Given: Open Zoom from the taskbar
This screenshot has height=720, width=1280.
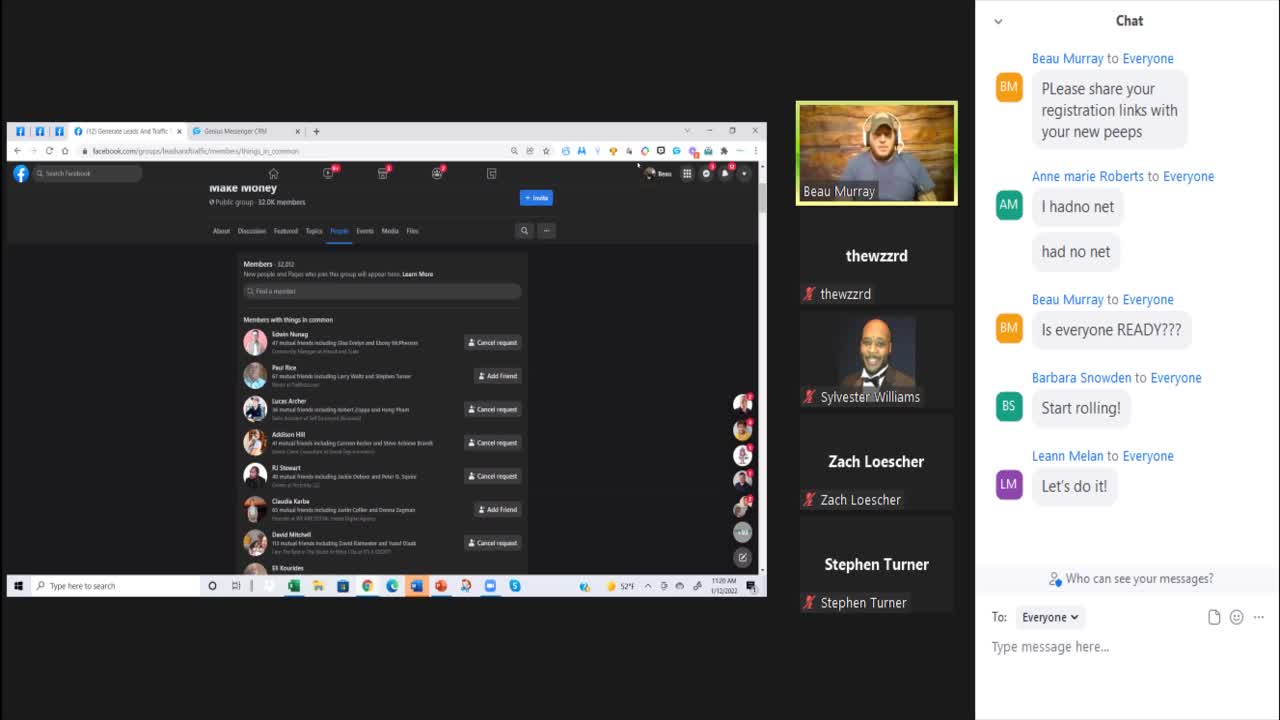Looking at the screenshot, I should [x=490, y=586].
